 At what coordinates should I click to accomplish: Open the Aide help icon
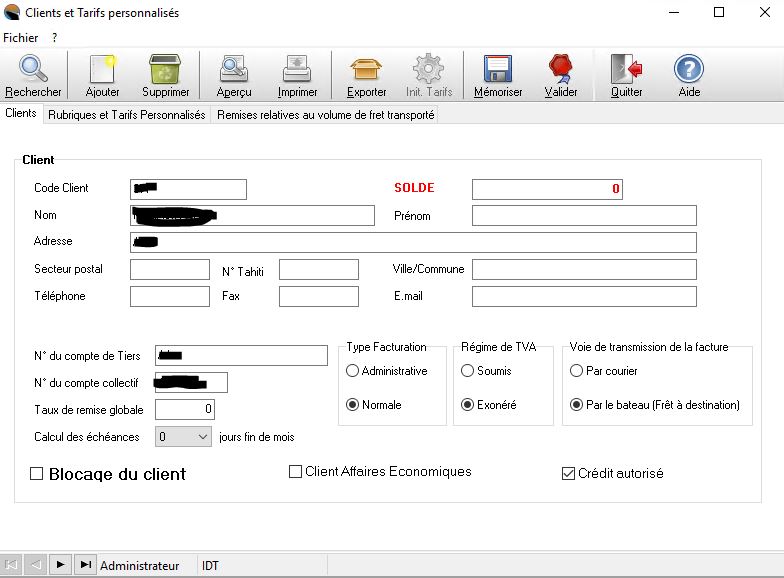click(x=689, y=70)
